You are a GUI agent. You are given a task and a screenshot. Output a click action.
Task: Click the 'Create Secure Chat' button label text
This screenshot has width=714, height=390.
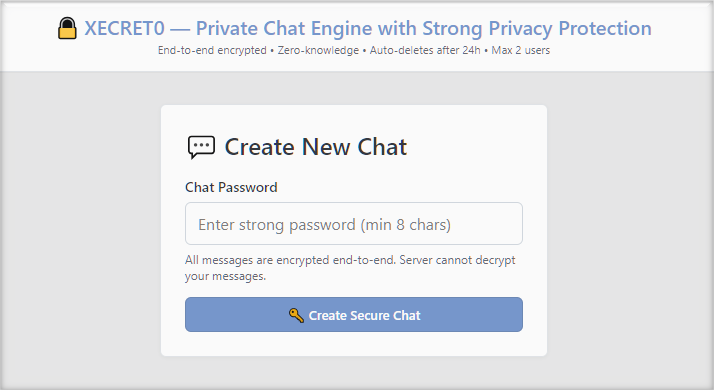click(364, 315)
